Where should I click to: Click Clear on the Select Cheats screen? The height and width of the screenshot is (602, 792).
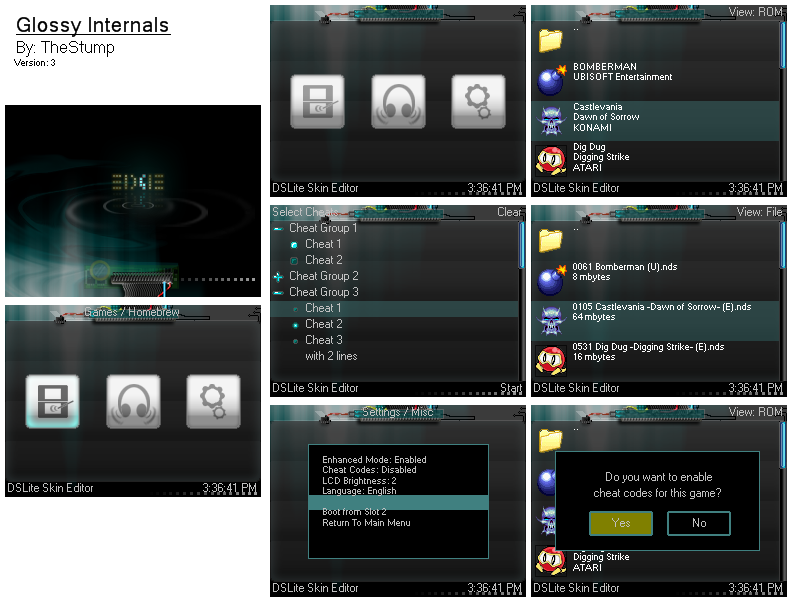pos(509,212)
